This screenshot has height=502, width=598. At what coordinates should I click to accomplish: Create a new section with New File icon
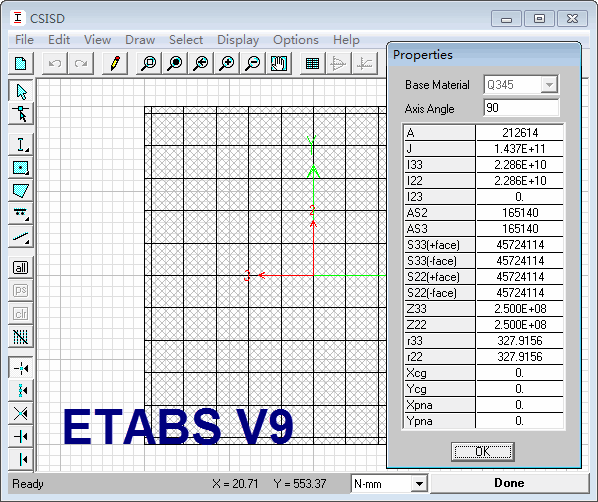[21, 63]
